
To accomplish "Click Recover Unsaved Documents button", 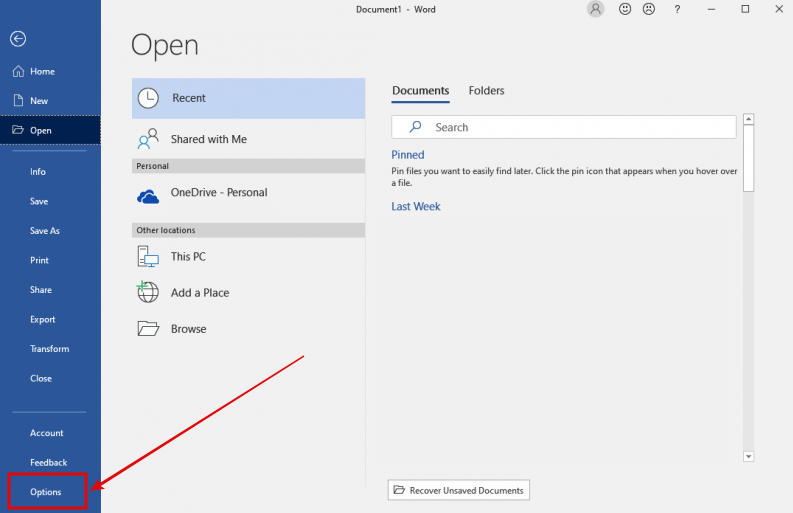I will click(459, 490).
